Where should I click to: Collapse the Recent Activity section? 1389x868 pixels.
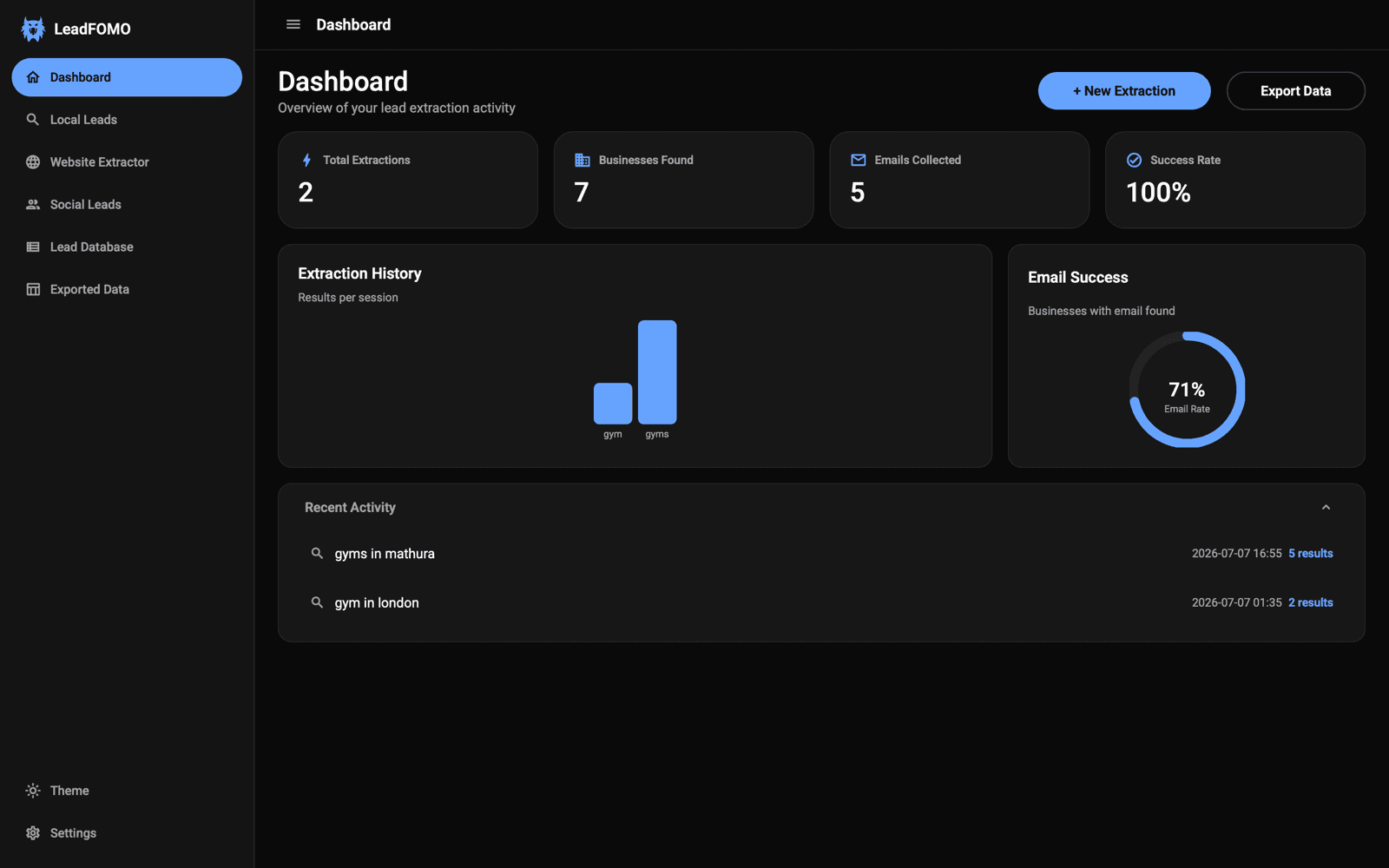pos(1326,507)
